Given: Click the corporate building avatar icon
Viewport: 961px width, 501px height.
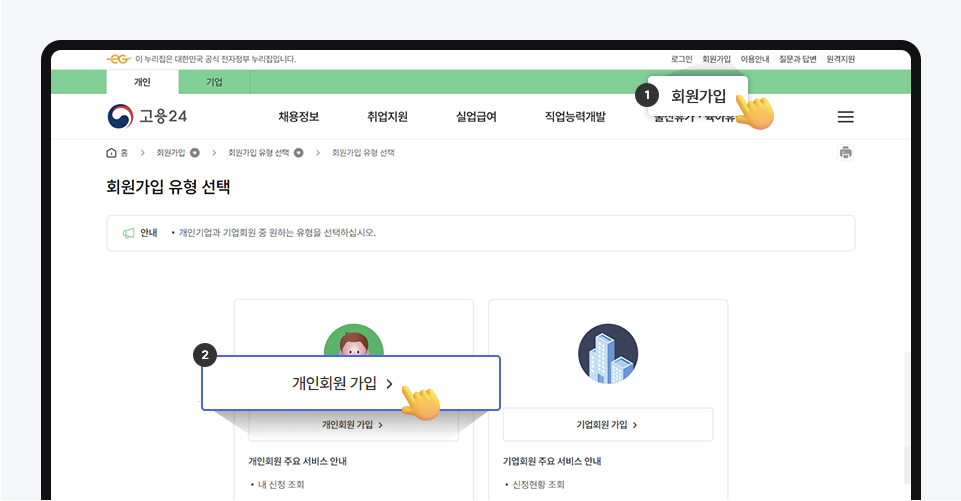Looking at the screenshot, I should pos(608,354).
